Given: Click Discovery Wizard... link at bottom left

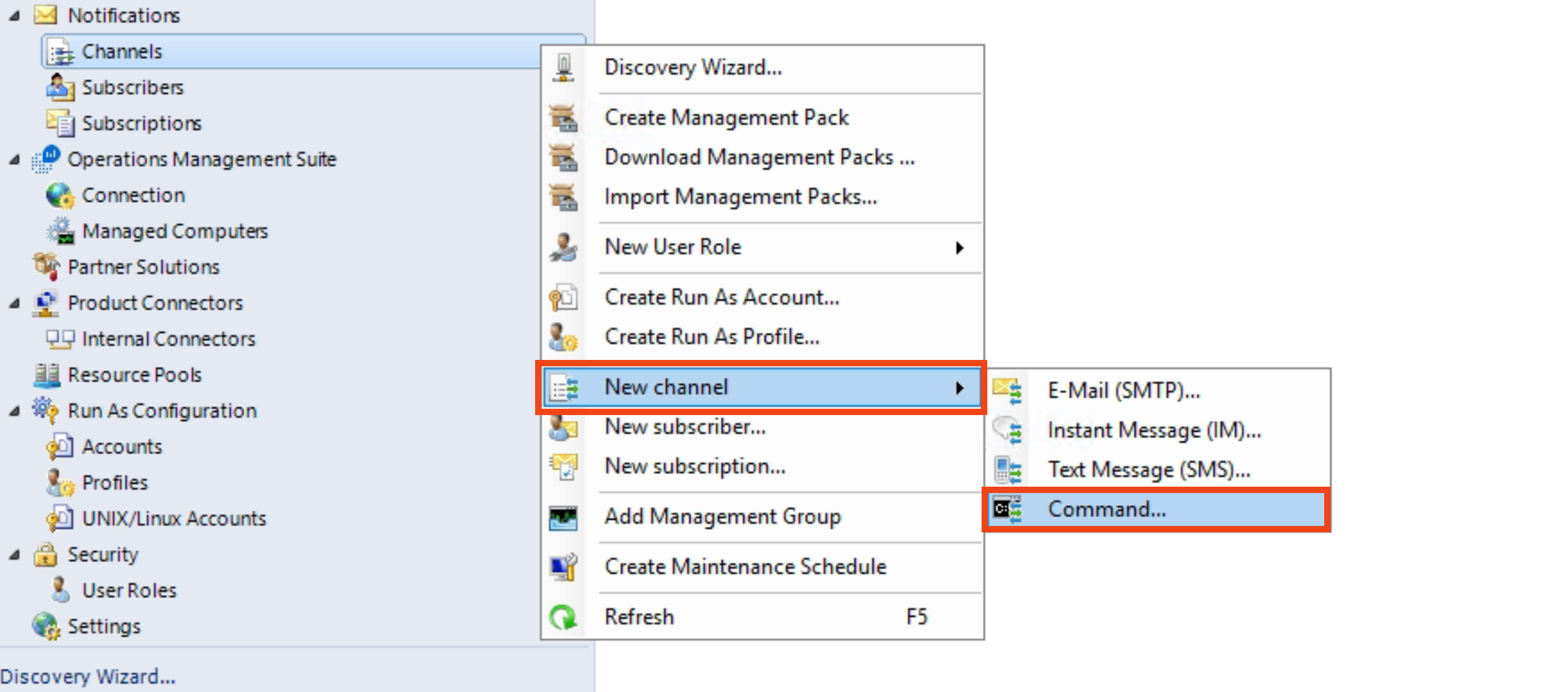Looking at the screenshot, I should click(x=88, y=677).
